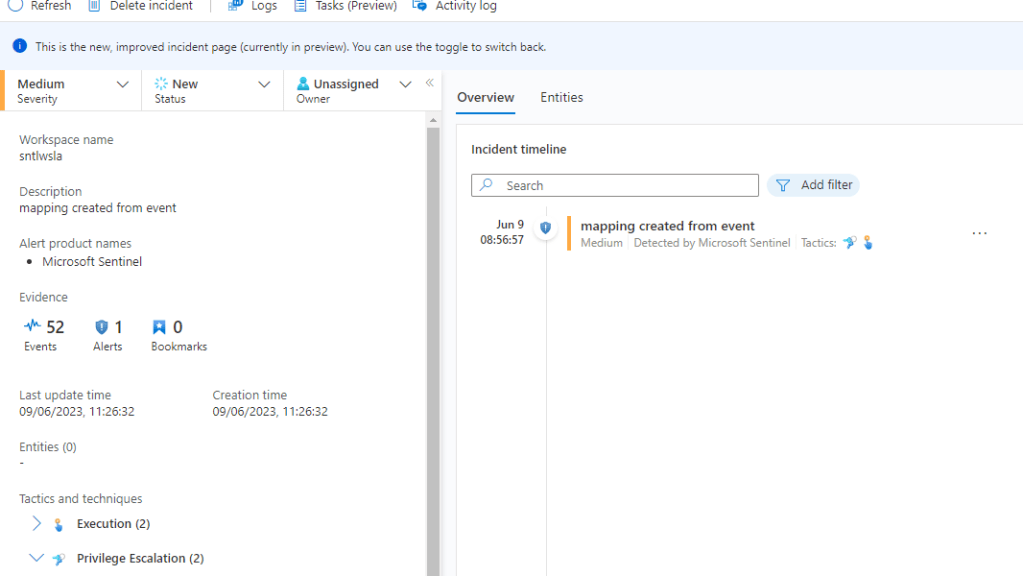Open the alert's three-dot more options menu
Screen dimensions: 1023x576
click(979, 233)
